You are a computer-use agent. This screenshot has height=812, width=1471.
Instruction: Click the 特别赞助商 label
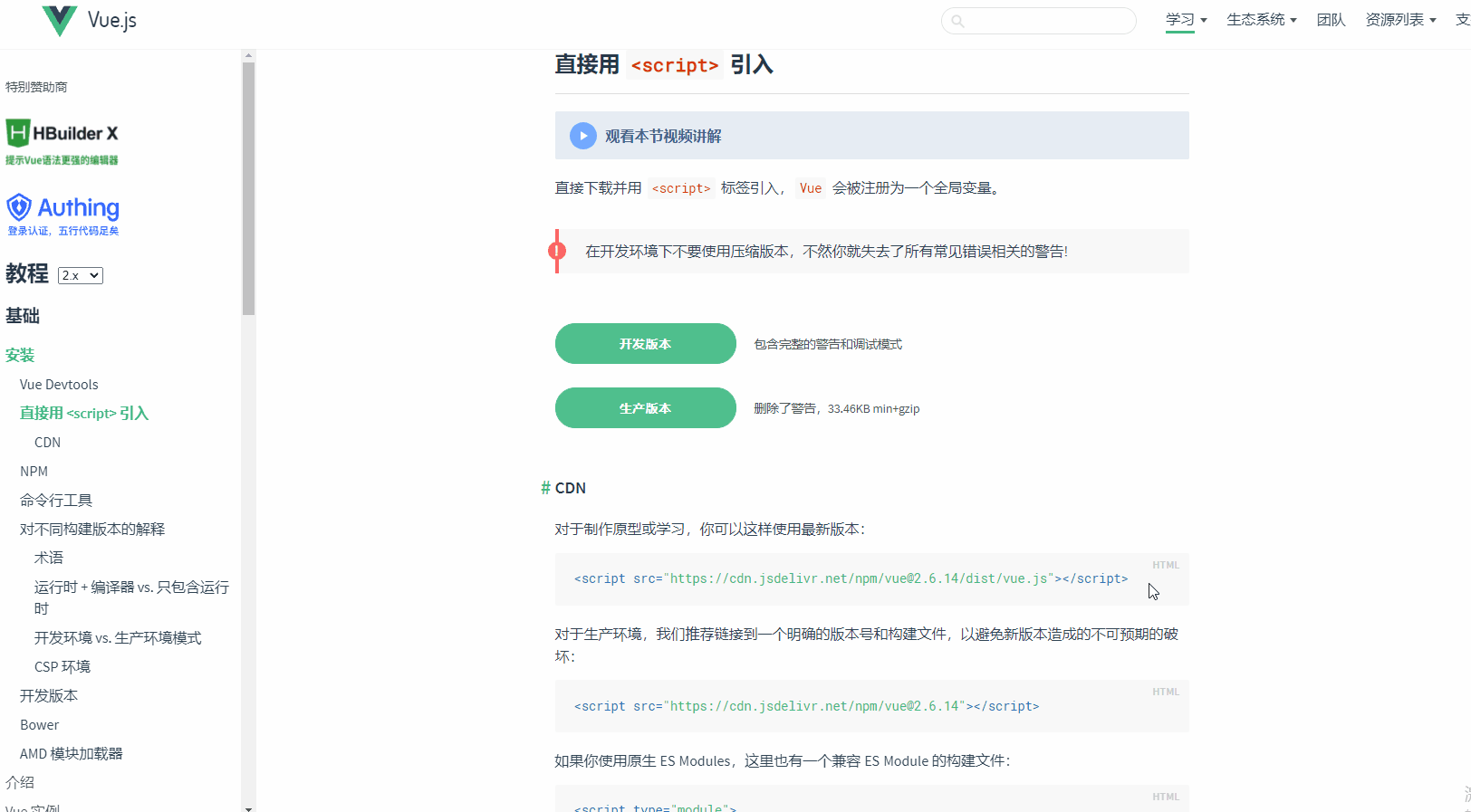[36, 87]
